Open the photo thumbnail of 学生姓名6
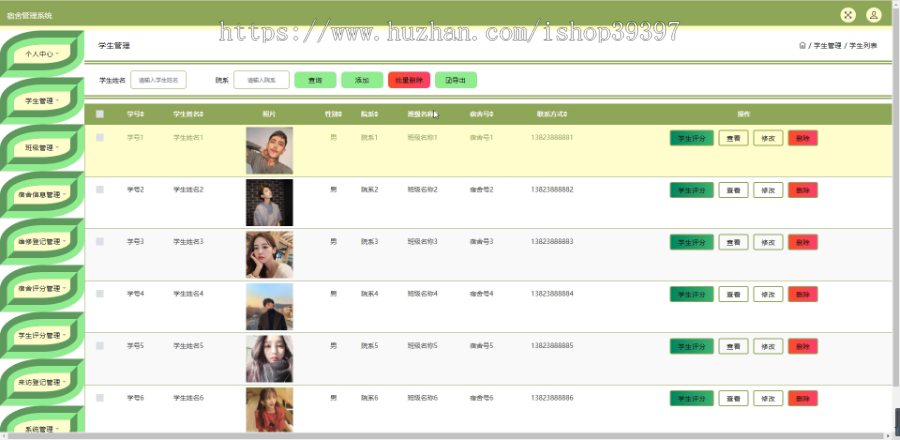This screenshot has width=900, height=440. pos(269,410)
